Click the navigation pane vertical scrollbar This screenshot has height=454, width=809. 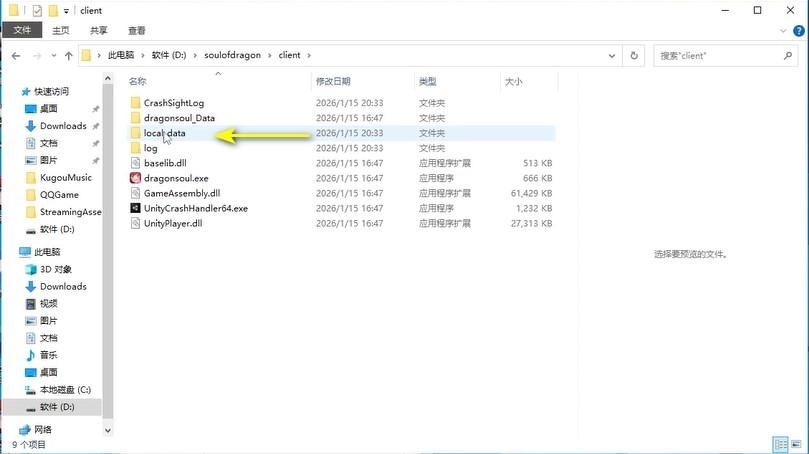[109, 250]
